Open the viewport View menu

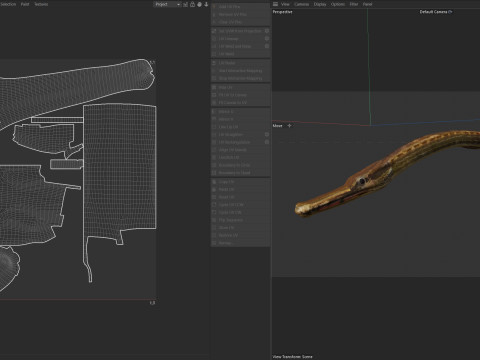285,4
